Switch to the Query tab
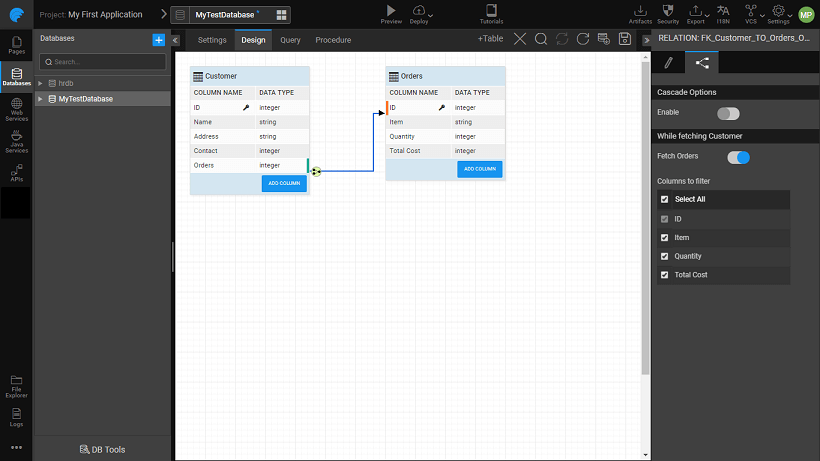 pos(290,40)
